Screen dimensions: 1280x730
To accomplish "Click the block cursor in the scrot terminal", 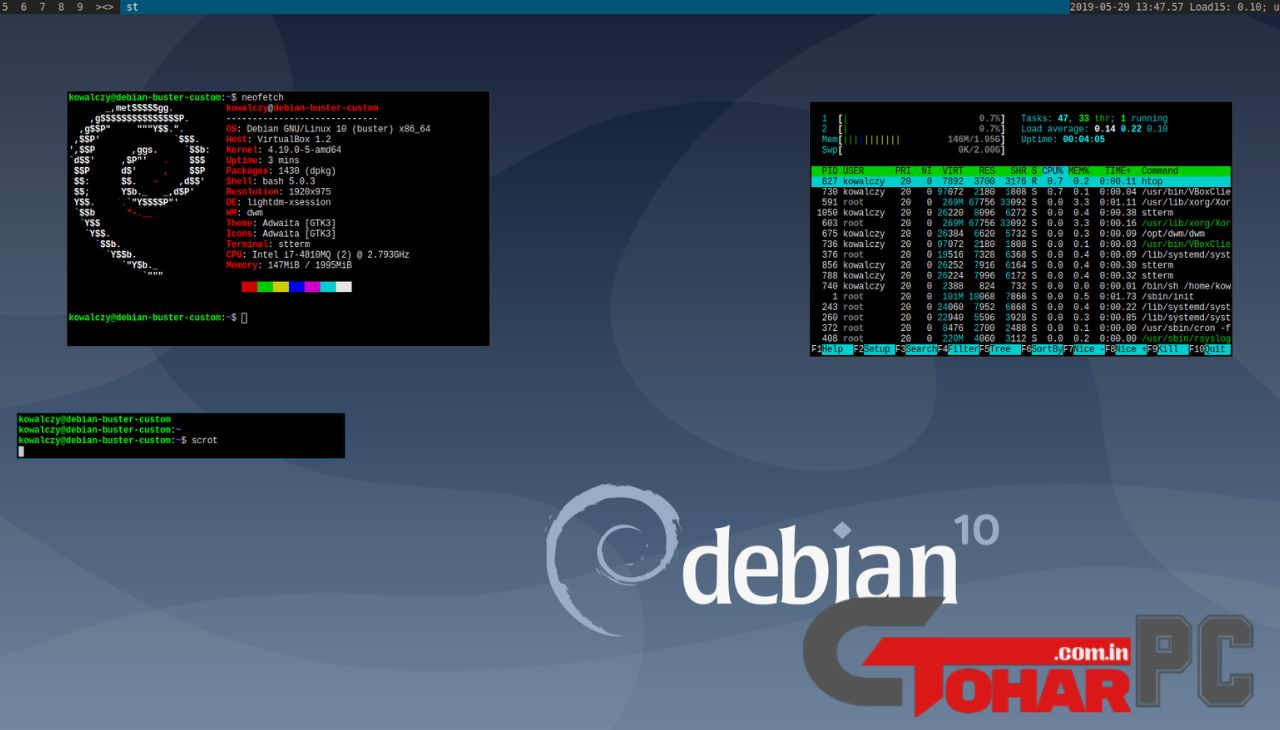I will [21, 451].
